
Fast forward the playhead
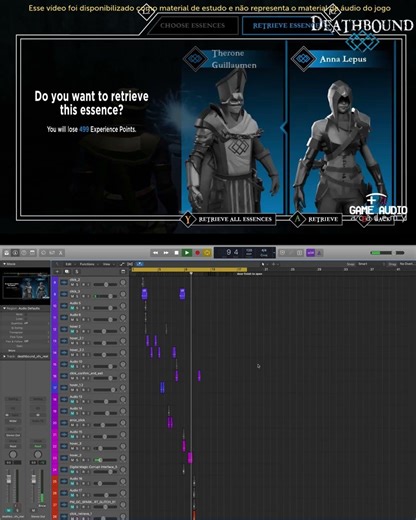coord(166,253)
